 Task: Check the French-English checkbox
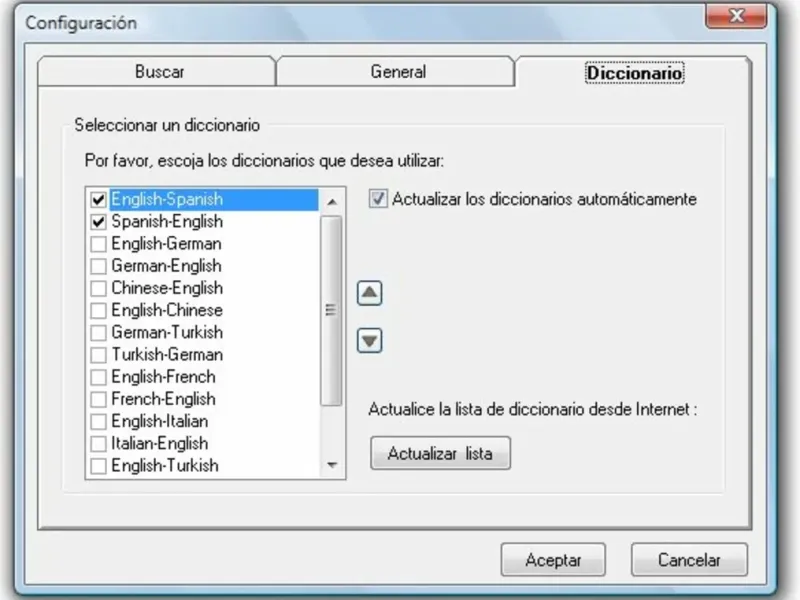[98, 399]
